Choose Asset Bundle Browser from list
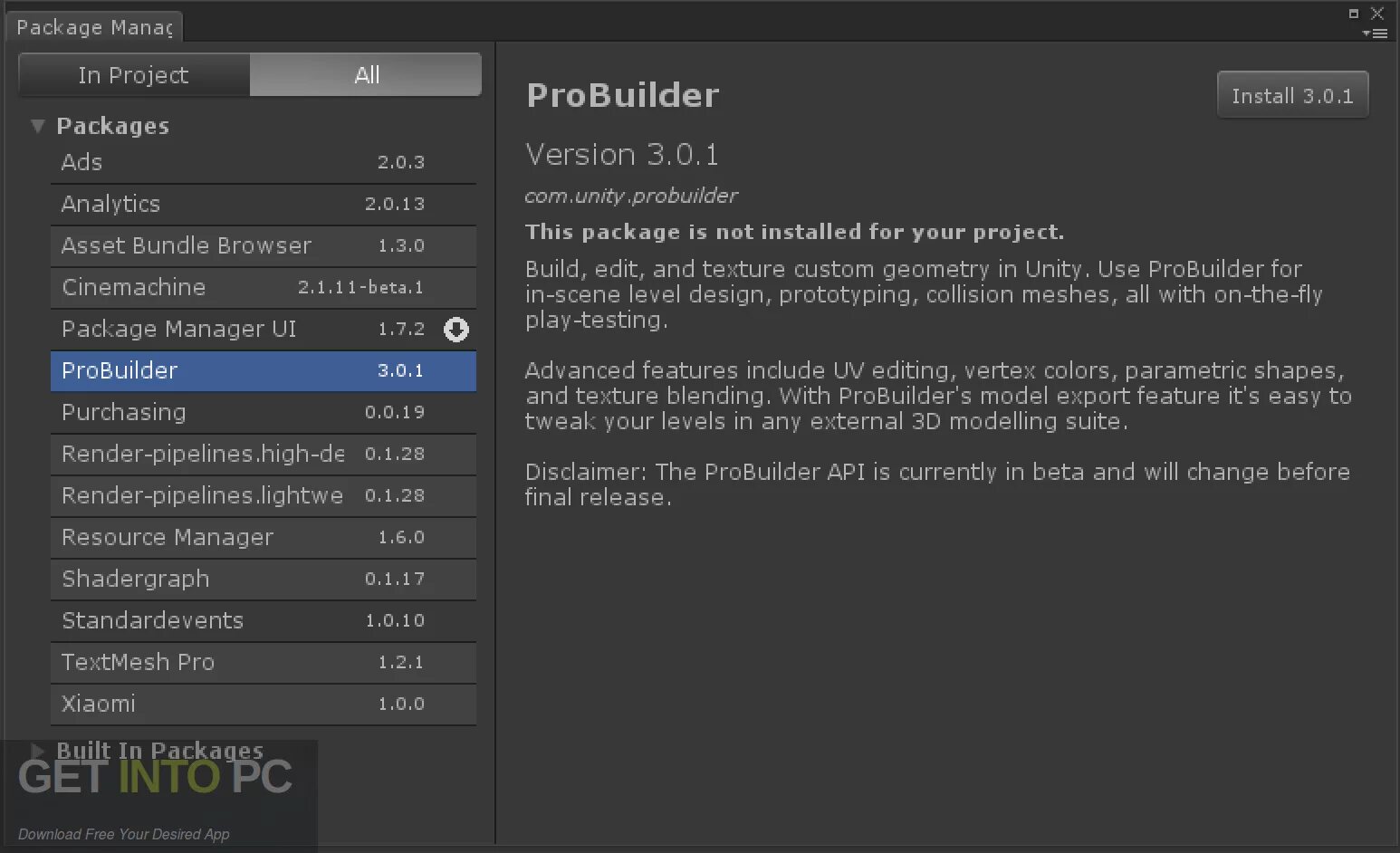1400x853 pixels. pos(263,246)
